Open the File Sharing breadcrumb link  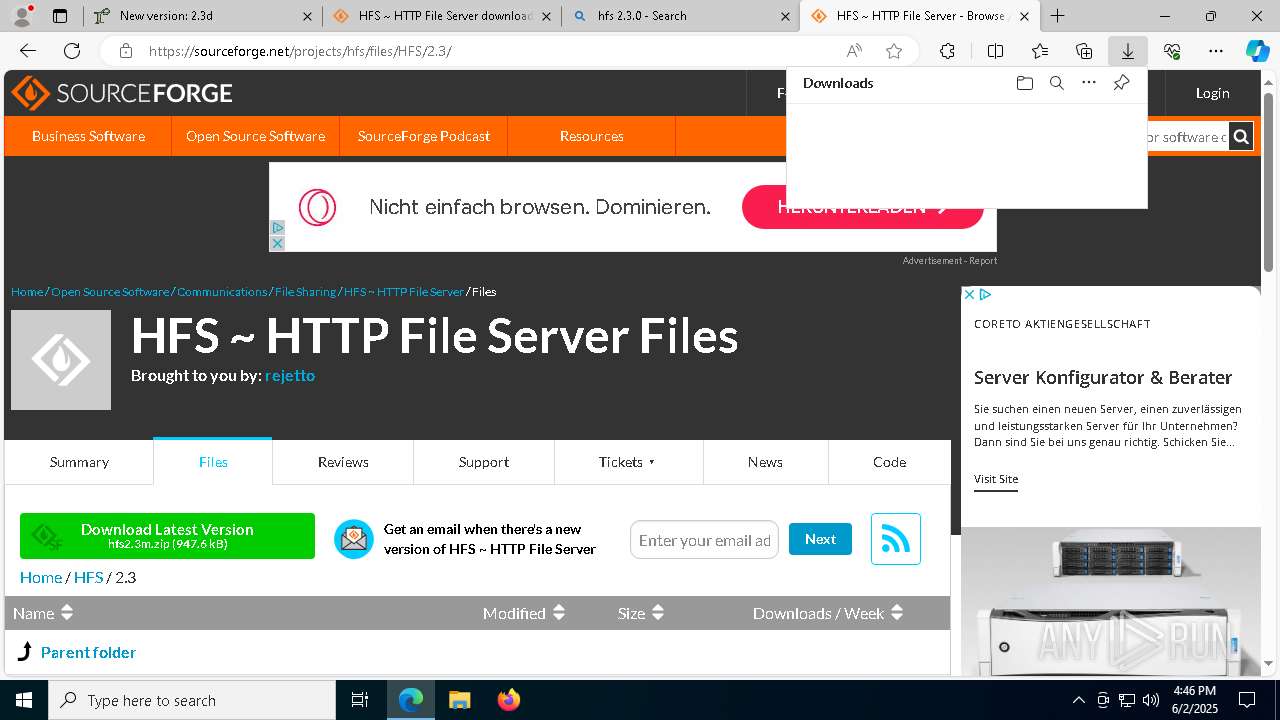[x=305, y=292]
